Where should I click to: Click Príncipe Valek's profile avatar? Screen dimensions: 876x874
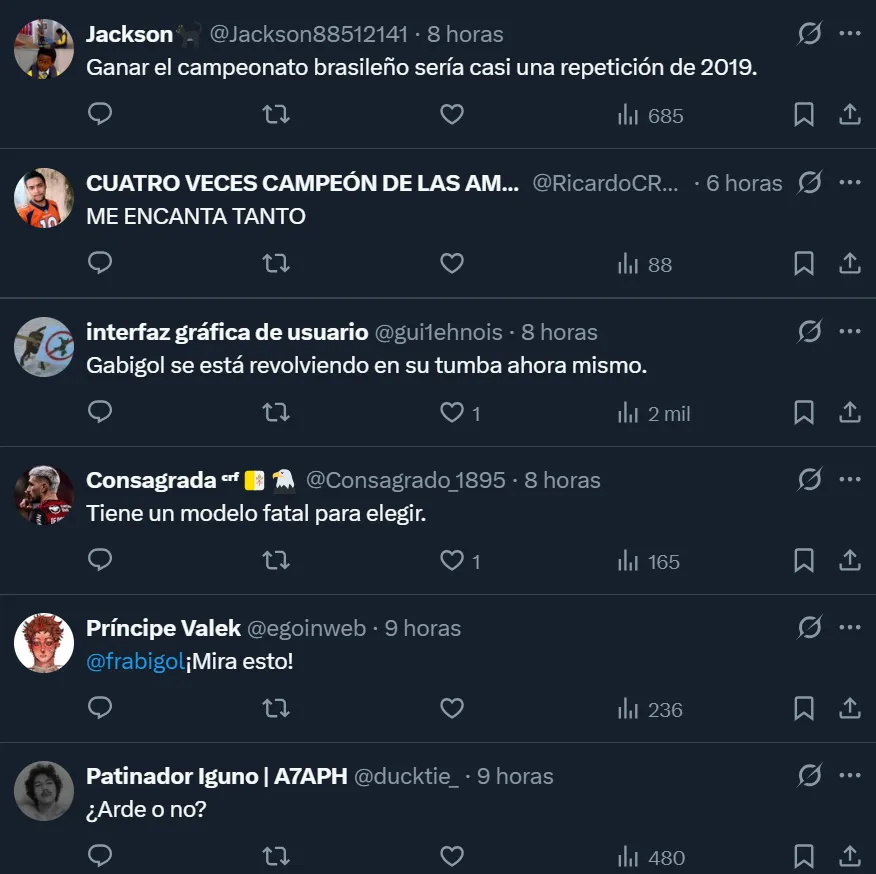click(x=44, y=643)
